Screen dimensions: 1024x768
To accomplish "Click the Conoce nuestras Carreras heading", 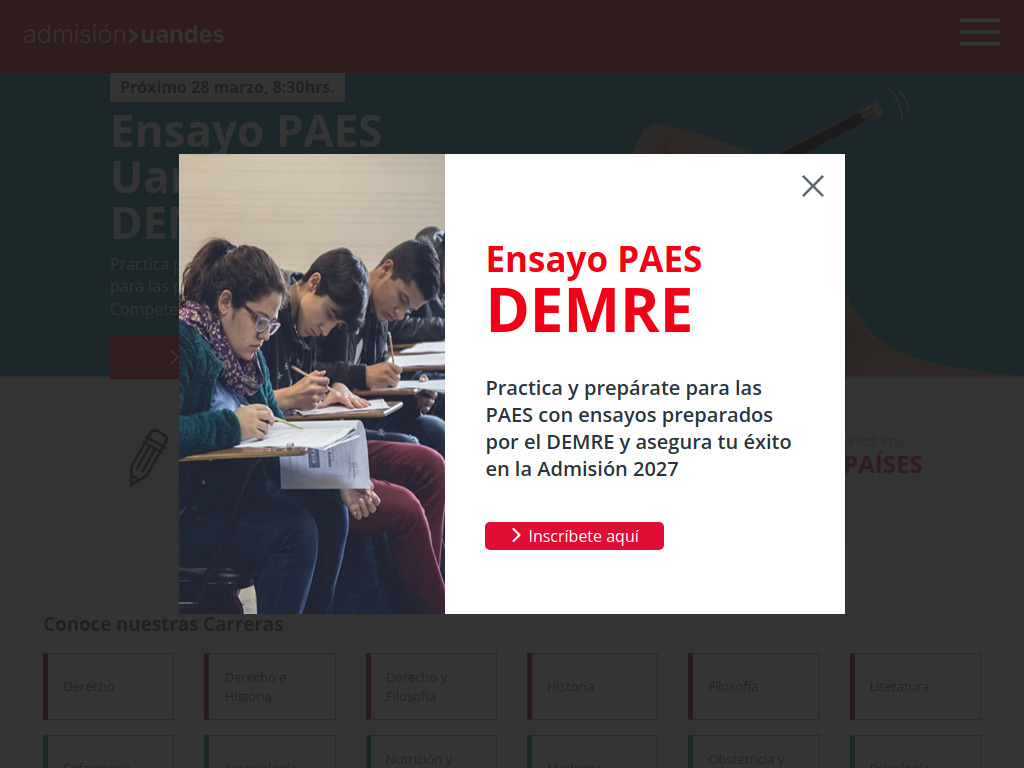I will click(163, 624).
